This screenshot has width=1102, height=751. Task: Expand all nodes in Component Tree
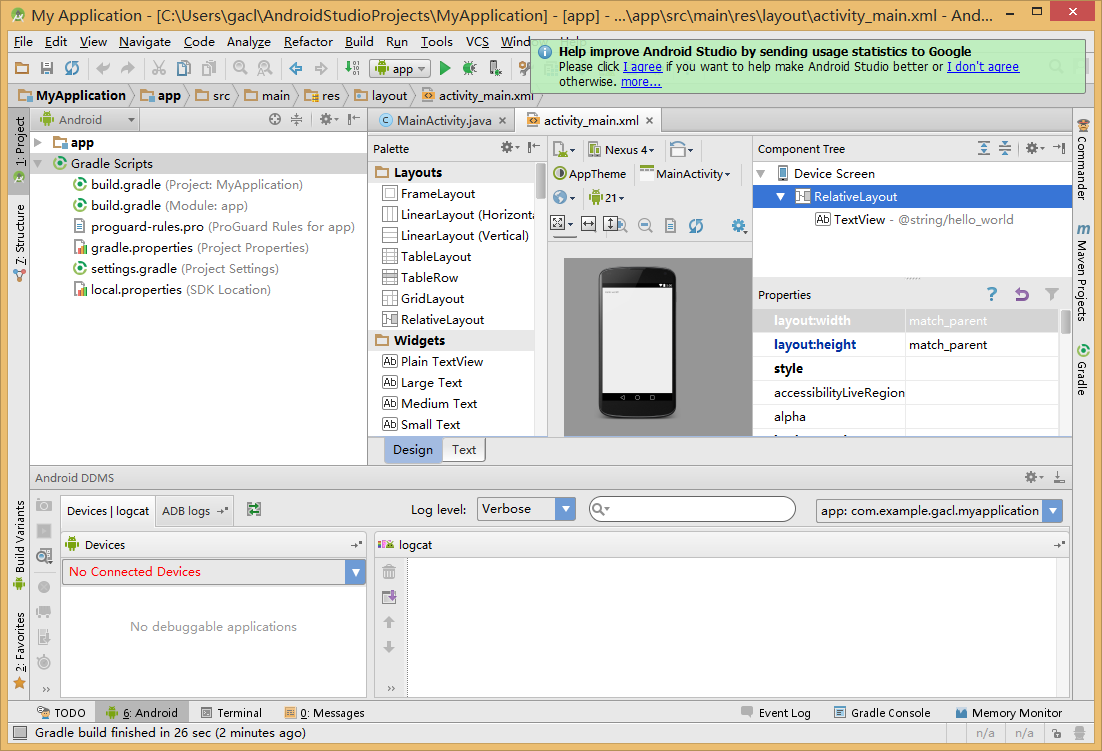tap(984, 148)
